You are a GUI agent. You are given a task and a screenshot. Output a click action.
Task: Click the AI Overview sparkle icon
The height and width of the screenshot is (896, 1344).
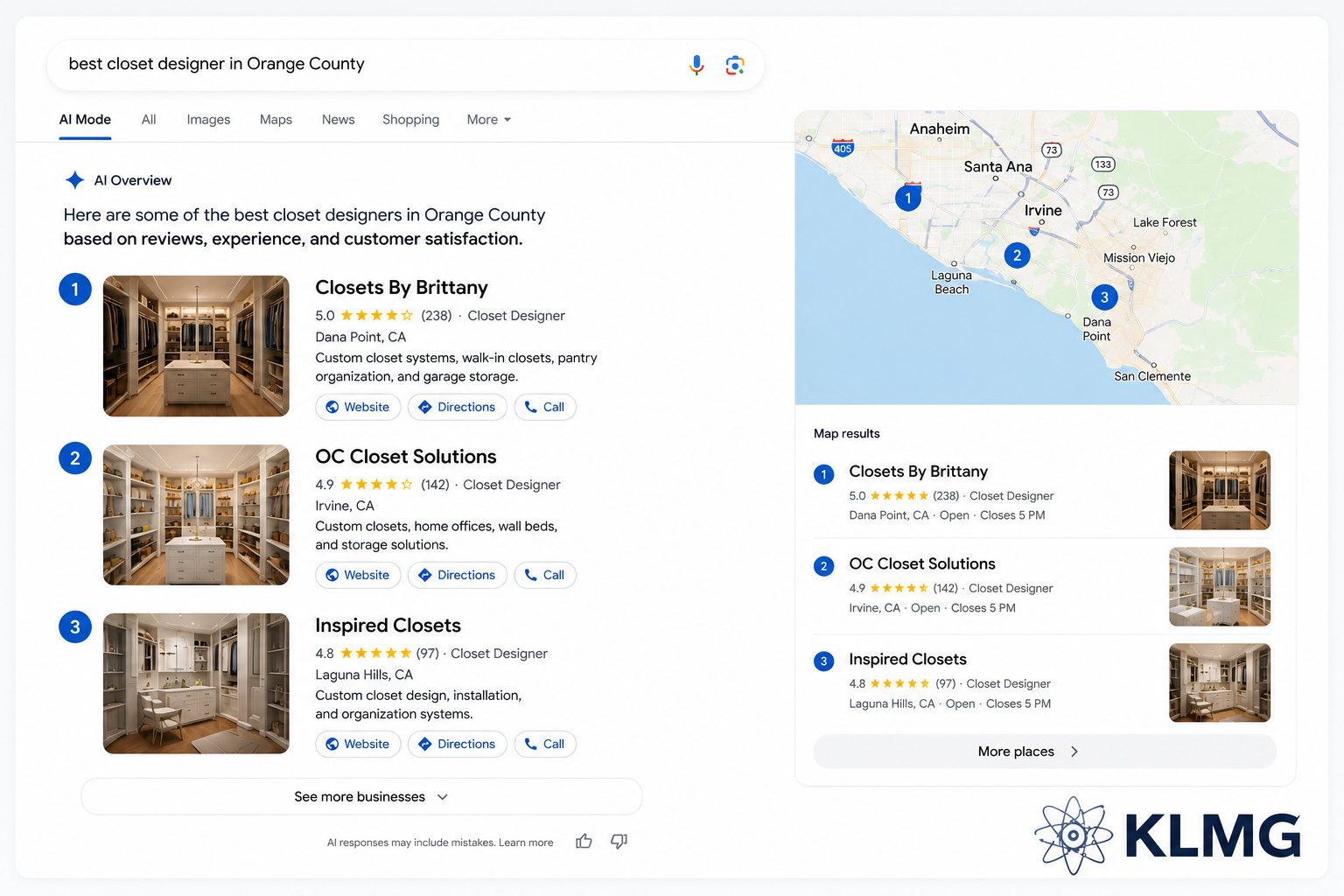[75, 180]
